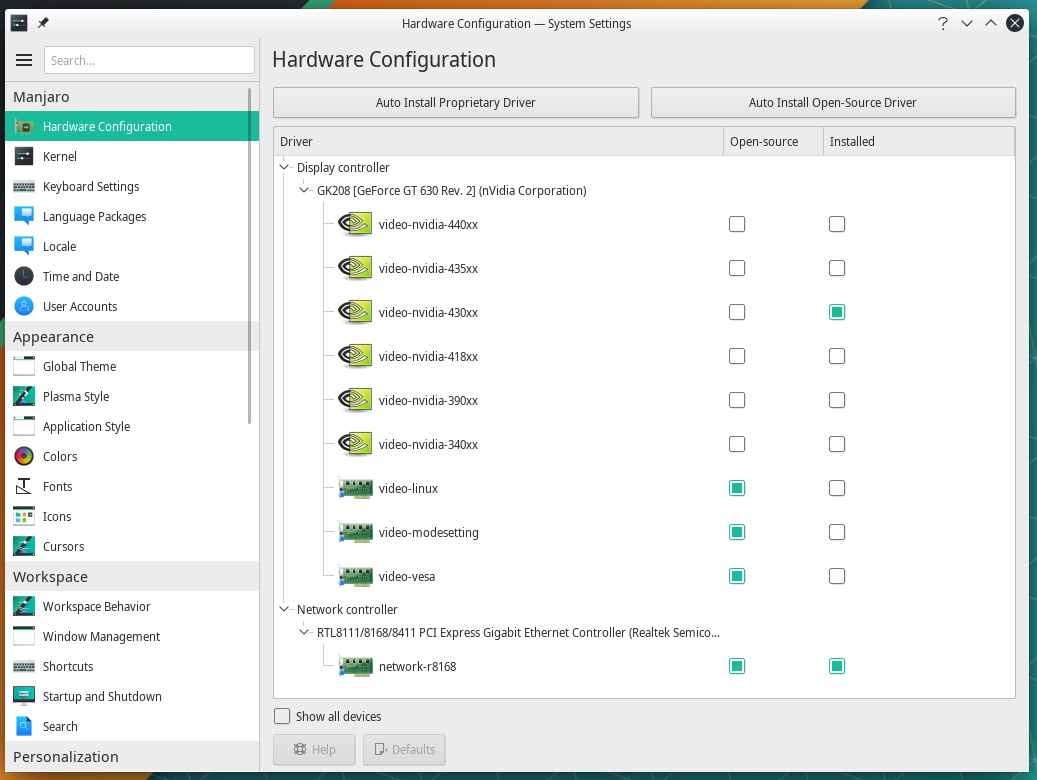
Task: Click the Hardware Configuration sidebar icon
Action: [x=24, y=126]
